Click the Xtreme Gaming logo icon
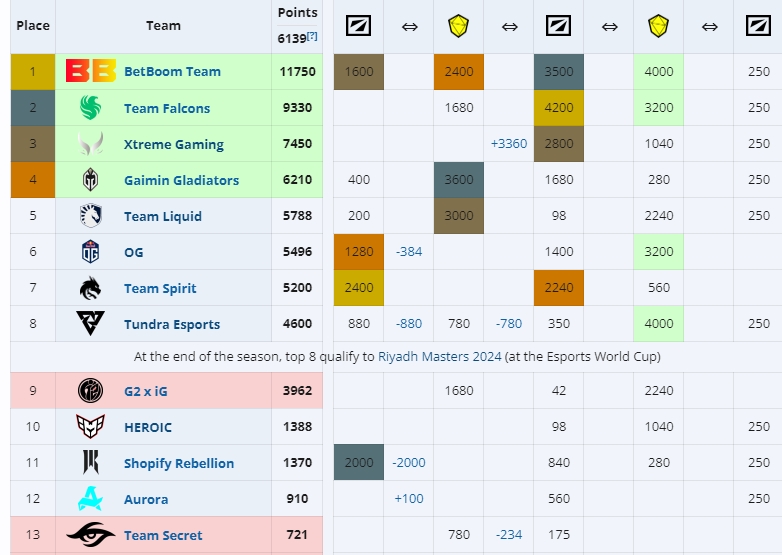The width and height of the screenshot is (782, 555). (x=91, y=144)
